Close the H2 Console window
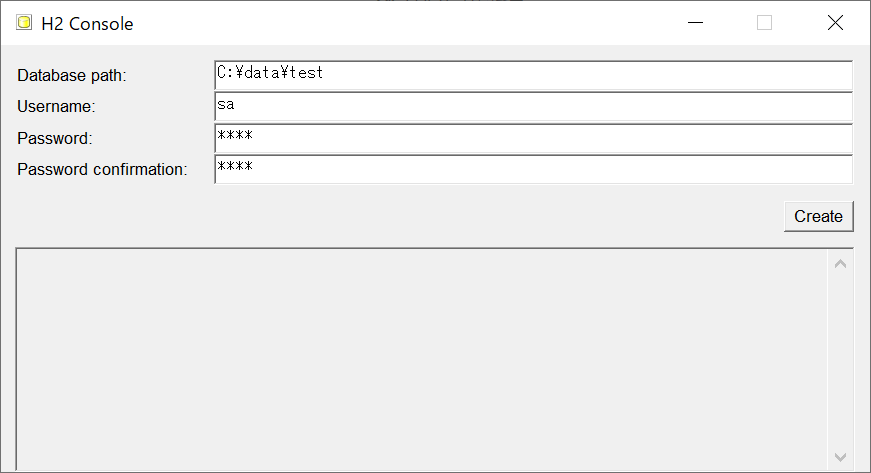The image size is (871, 473). (835, 23)
